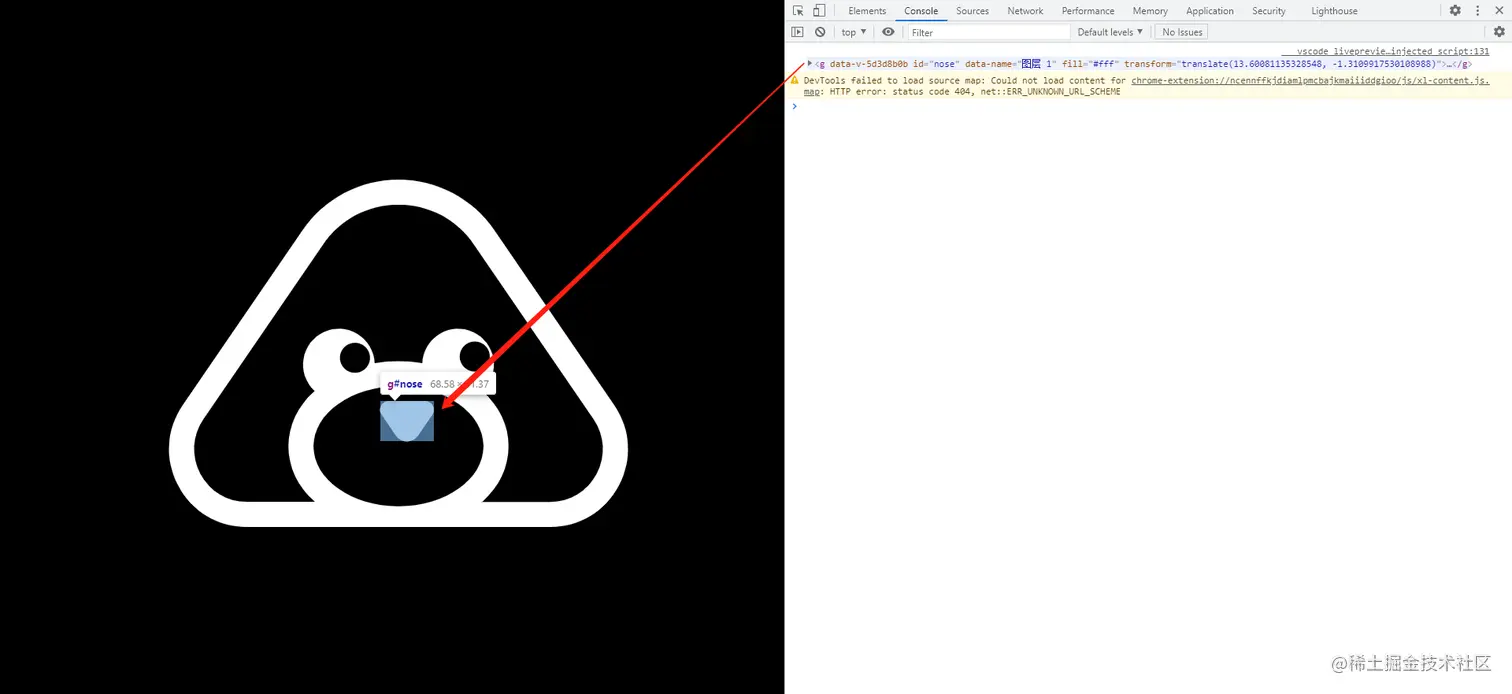Switch to the Elements tab
The width and height of the screenshot is (1512, 694).
coord(867,11)
